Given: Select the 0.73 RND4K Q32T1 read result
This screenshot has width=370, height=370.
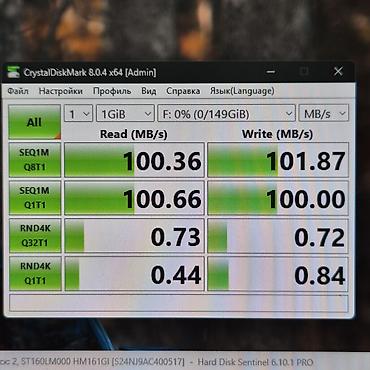Looking at the screenshot, I should coord(134,236).
